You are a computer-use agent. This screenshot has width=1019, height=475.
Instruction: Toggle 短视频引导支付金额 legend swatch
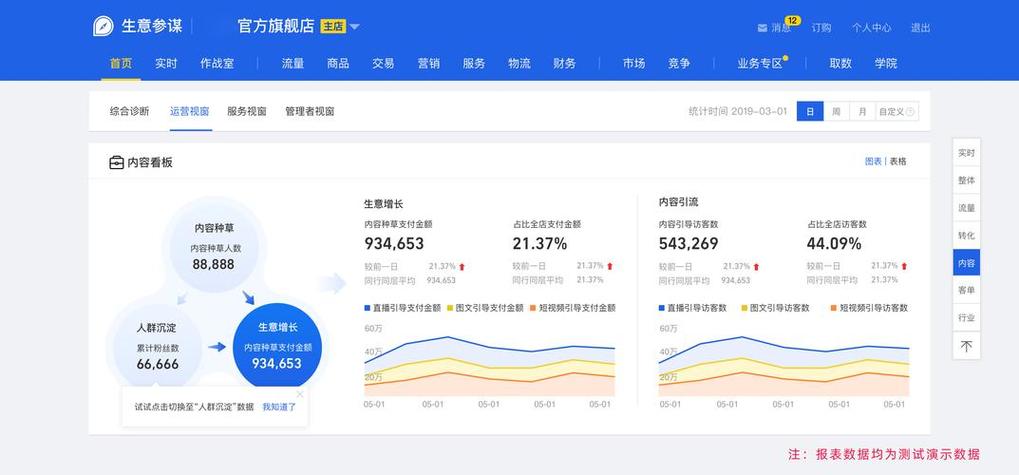[x=533, y=308]
